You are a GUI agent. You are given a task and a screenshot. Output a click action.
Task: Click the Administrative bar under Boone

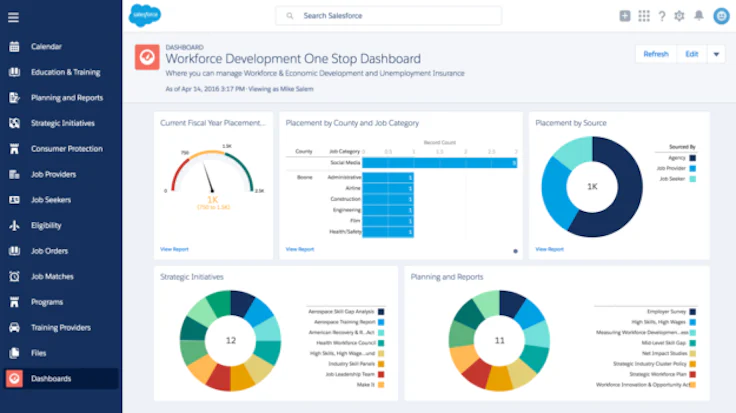tap(388, 177)
